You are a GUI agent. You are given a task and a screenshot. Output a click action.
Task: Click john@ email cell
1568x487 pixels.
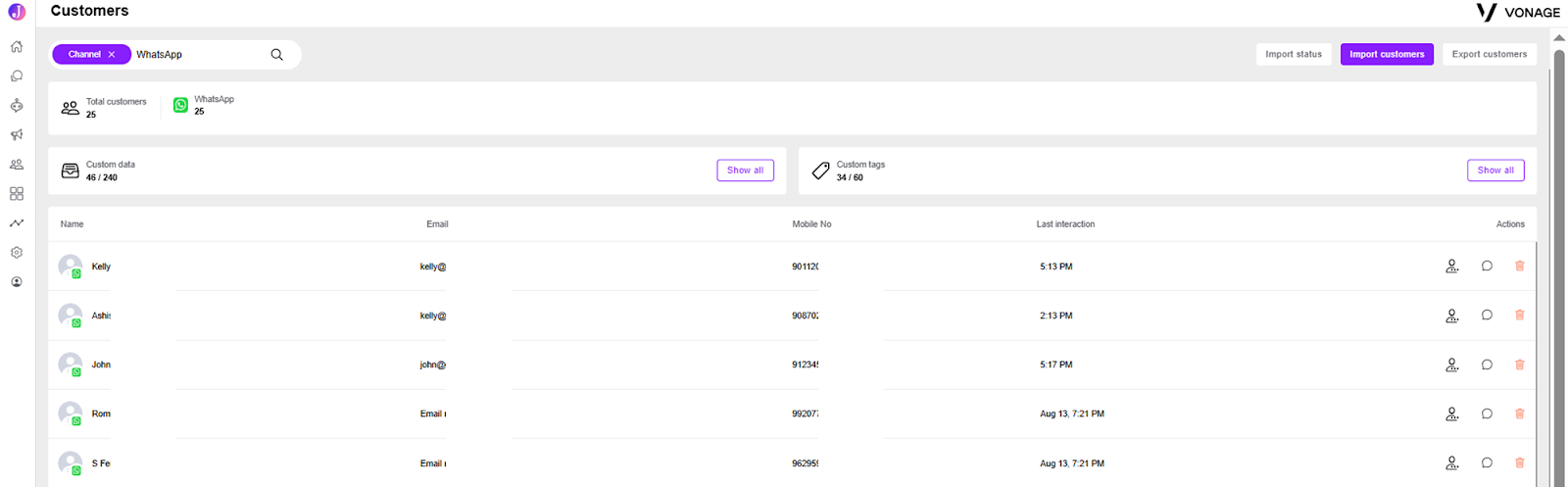(433, 365)
